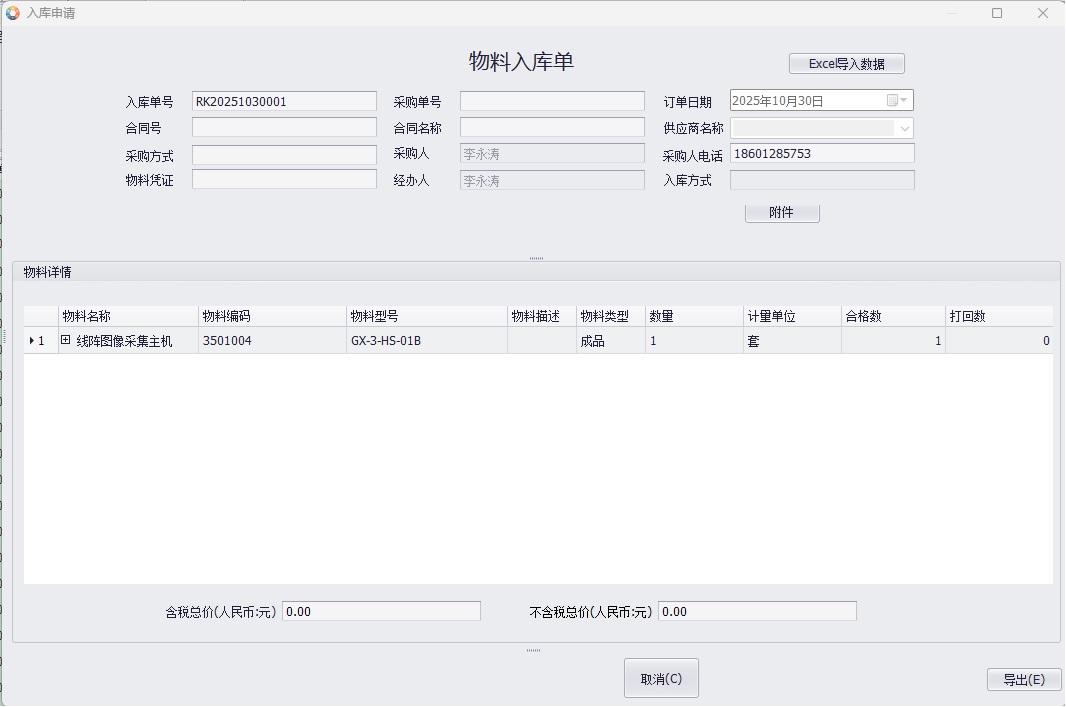Cancel using the 取消(C) button
The height and width of the screenshot is (707, 1066).
pos(661,678)
